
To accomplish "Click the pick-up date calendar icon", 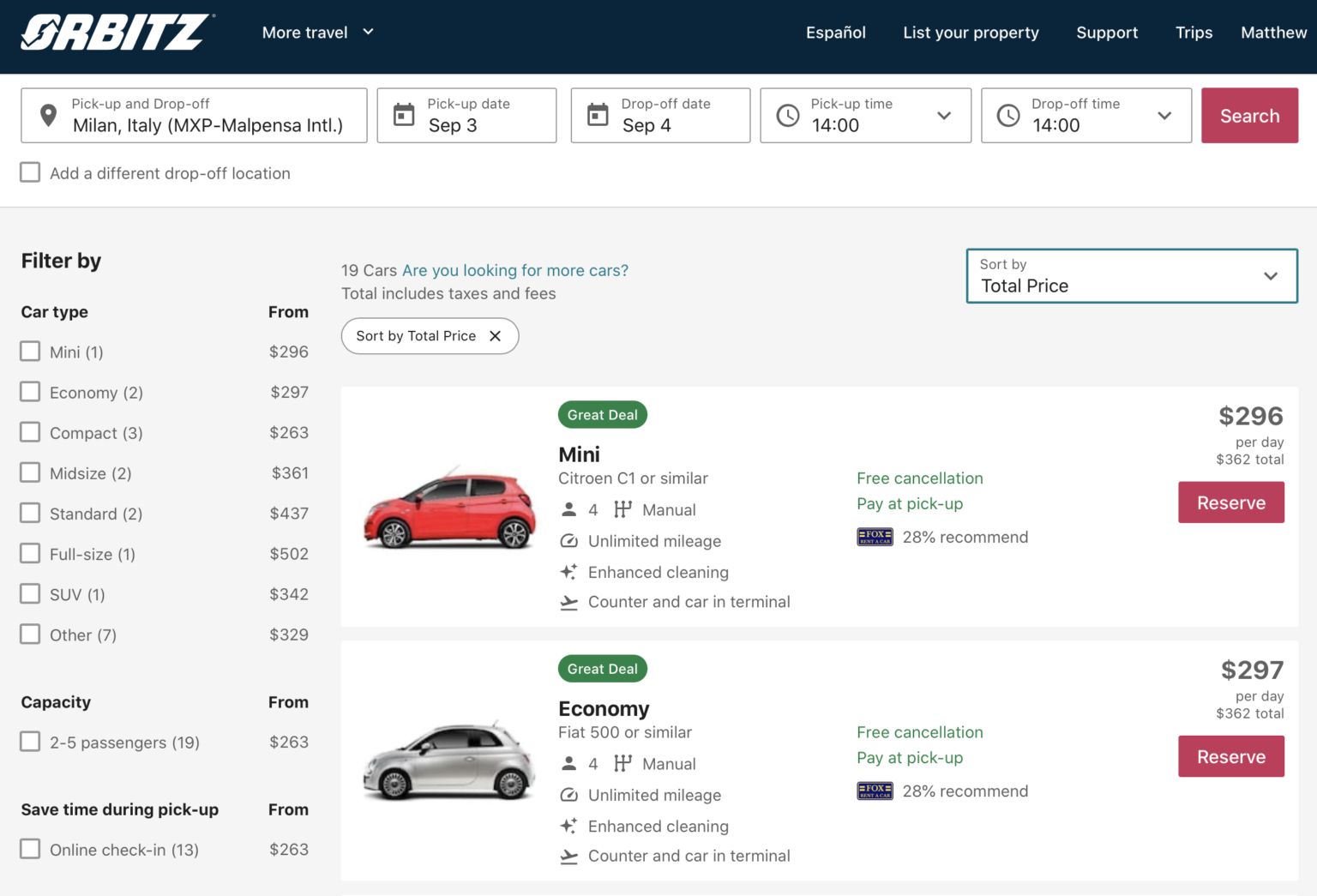I will click(404, 115).
